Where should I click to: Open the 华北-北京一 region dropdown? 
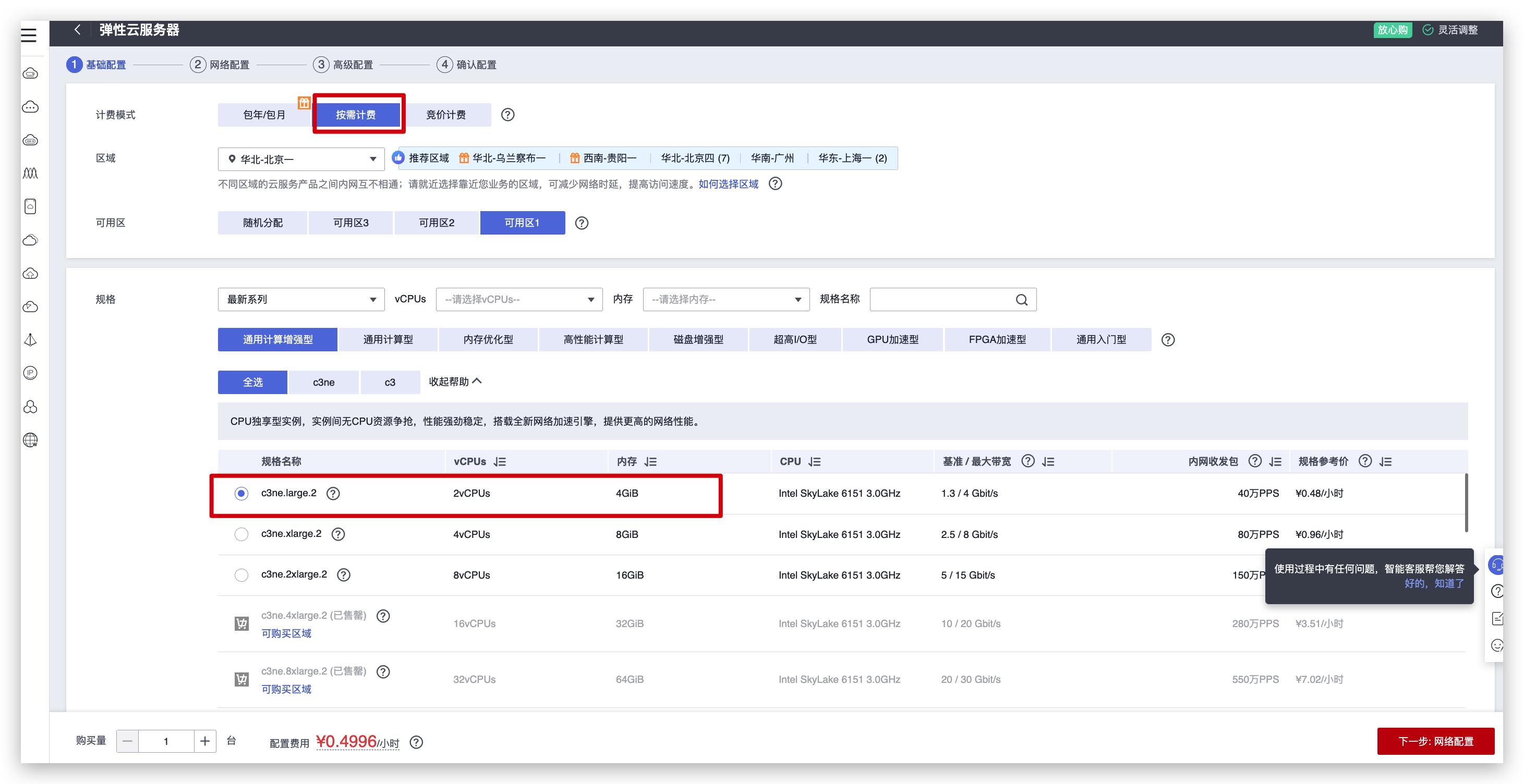pos(301,159)
